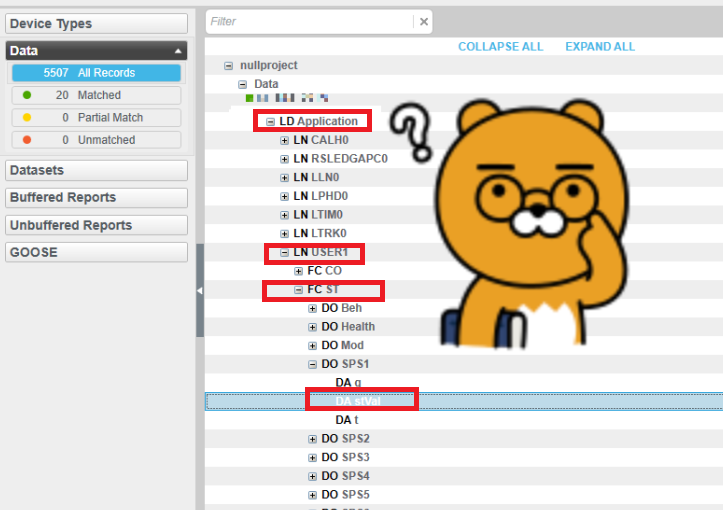Collapse the FC ST node

(x=298, y=290)
